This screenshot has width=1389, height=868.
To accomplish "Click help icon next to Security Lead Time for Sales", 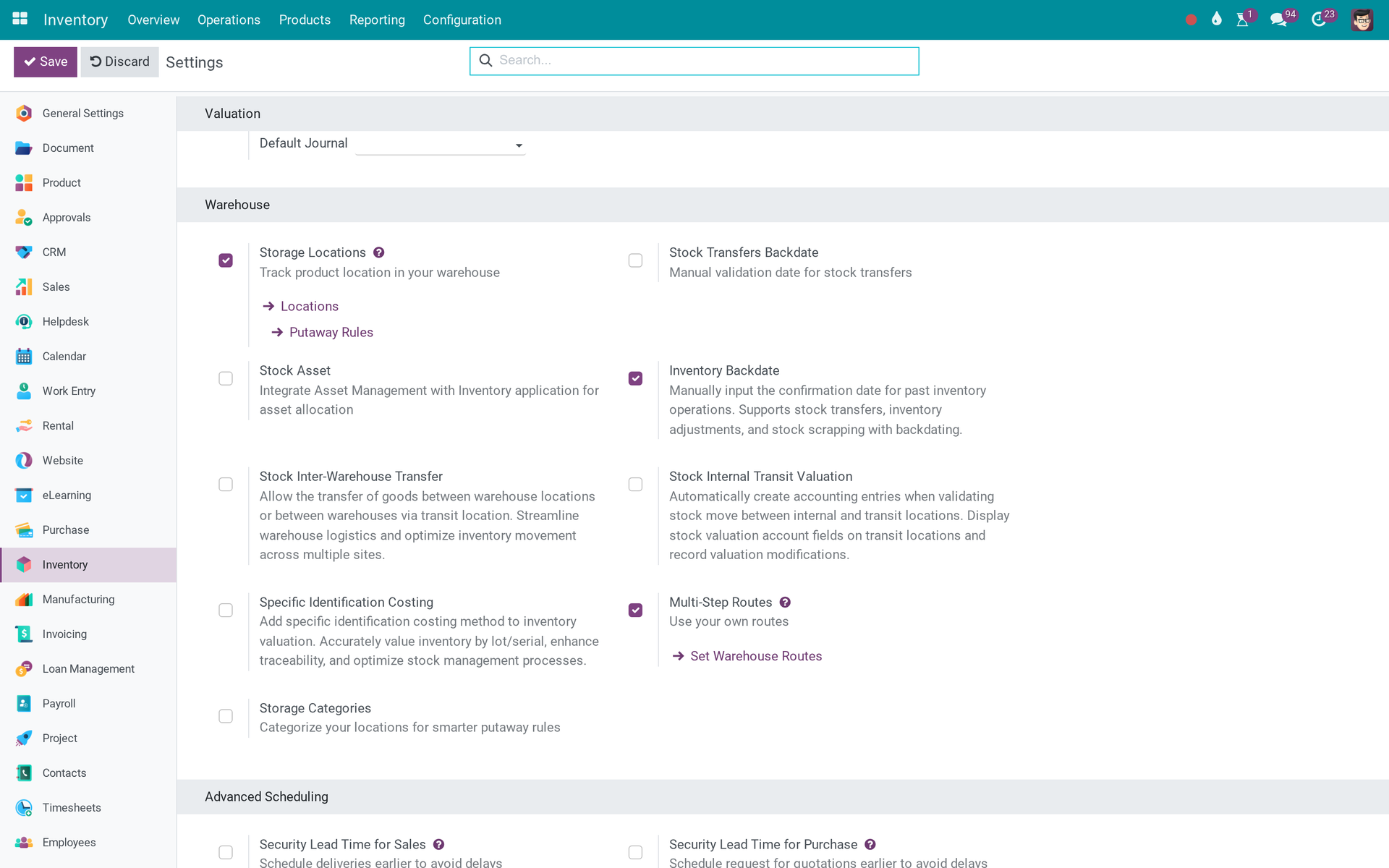I will tap(438, 845).
